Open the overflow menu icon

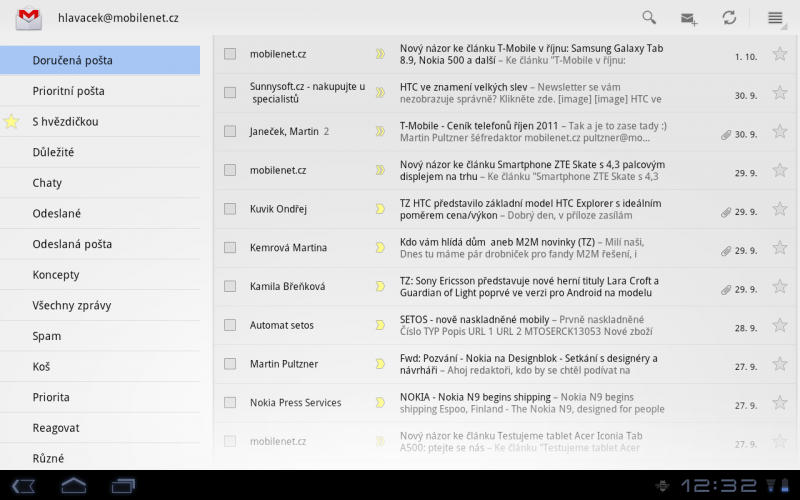775,18
